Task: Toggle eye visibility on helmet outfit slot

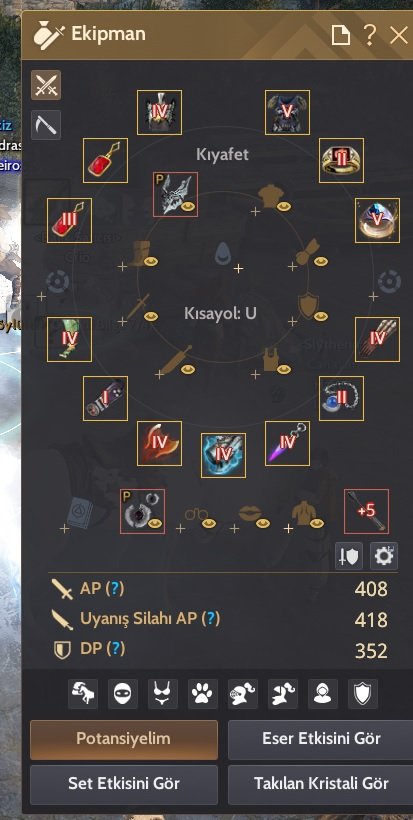Action: 189,208
